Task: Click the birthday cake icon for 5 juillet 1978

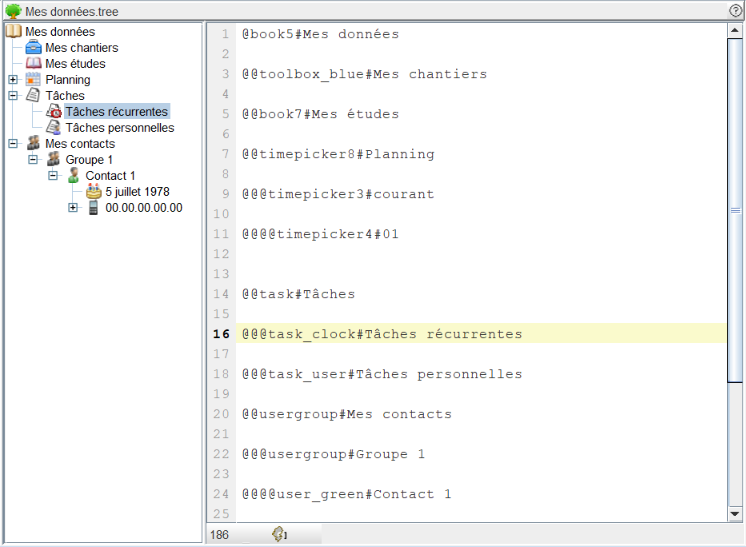Action: click(94, 191)
